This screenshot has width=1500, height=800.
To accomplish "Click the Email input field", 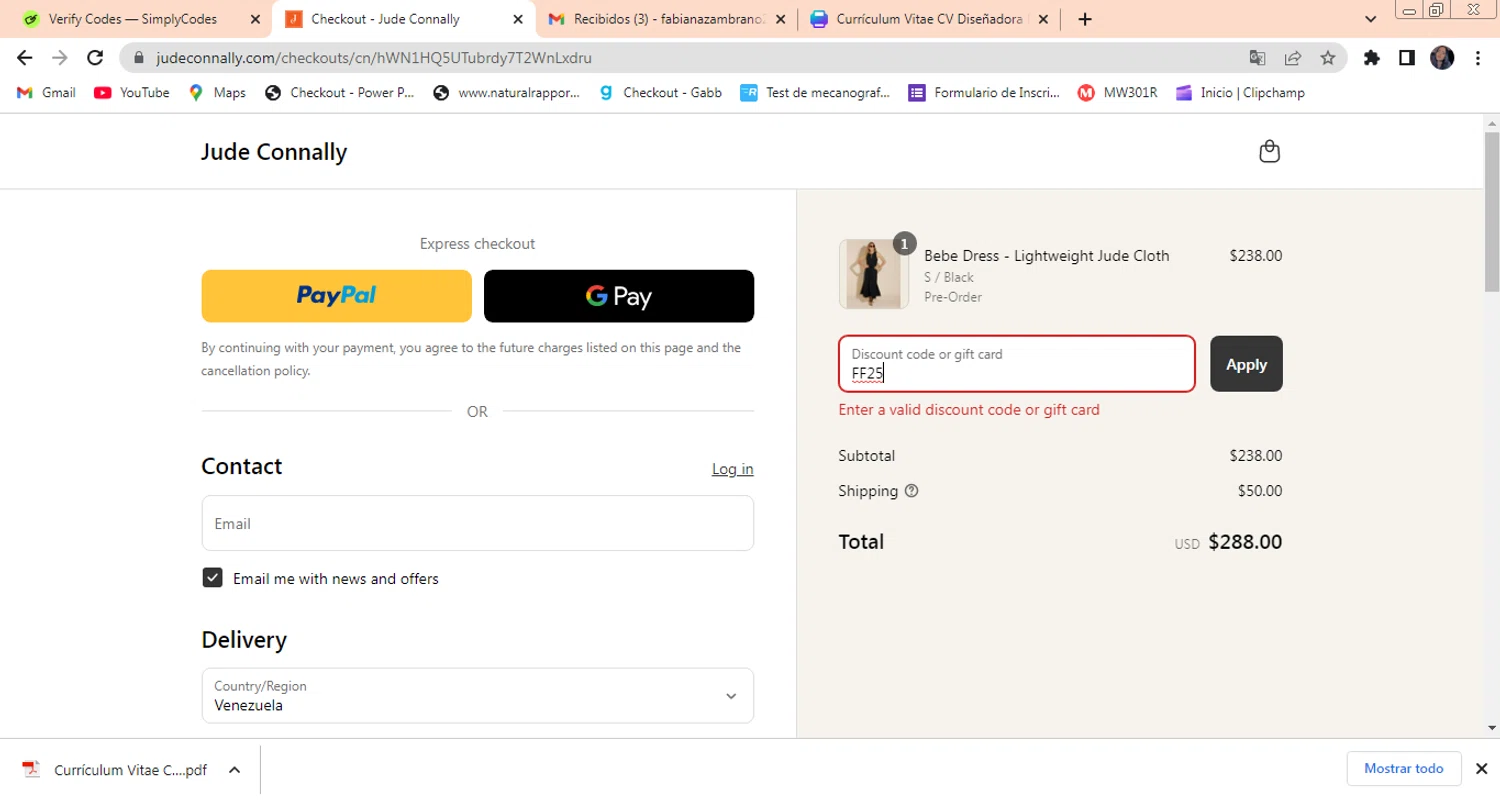I will tap(478, 523).
